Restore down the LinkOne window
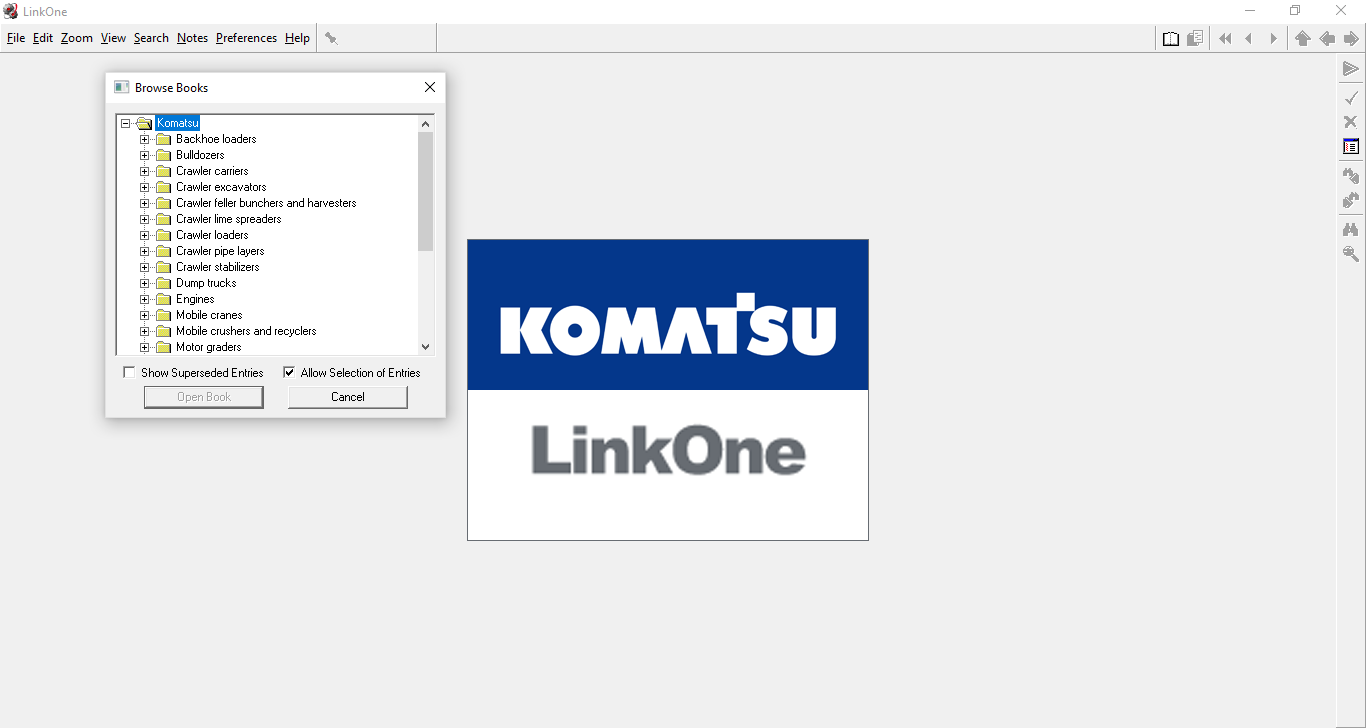1366x728 pixels. [x=1295, y=11]
